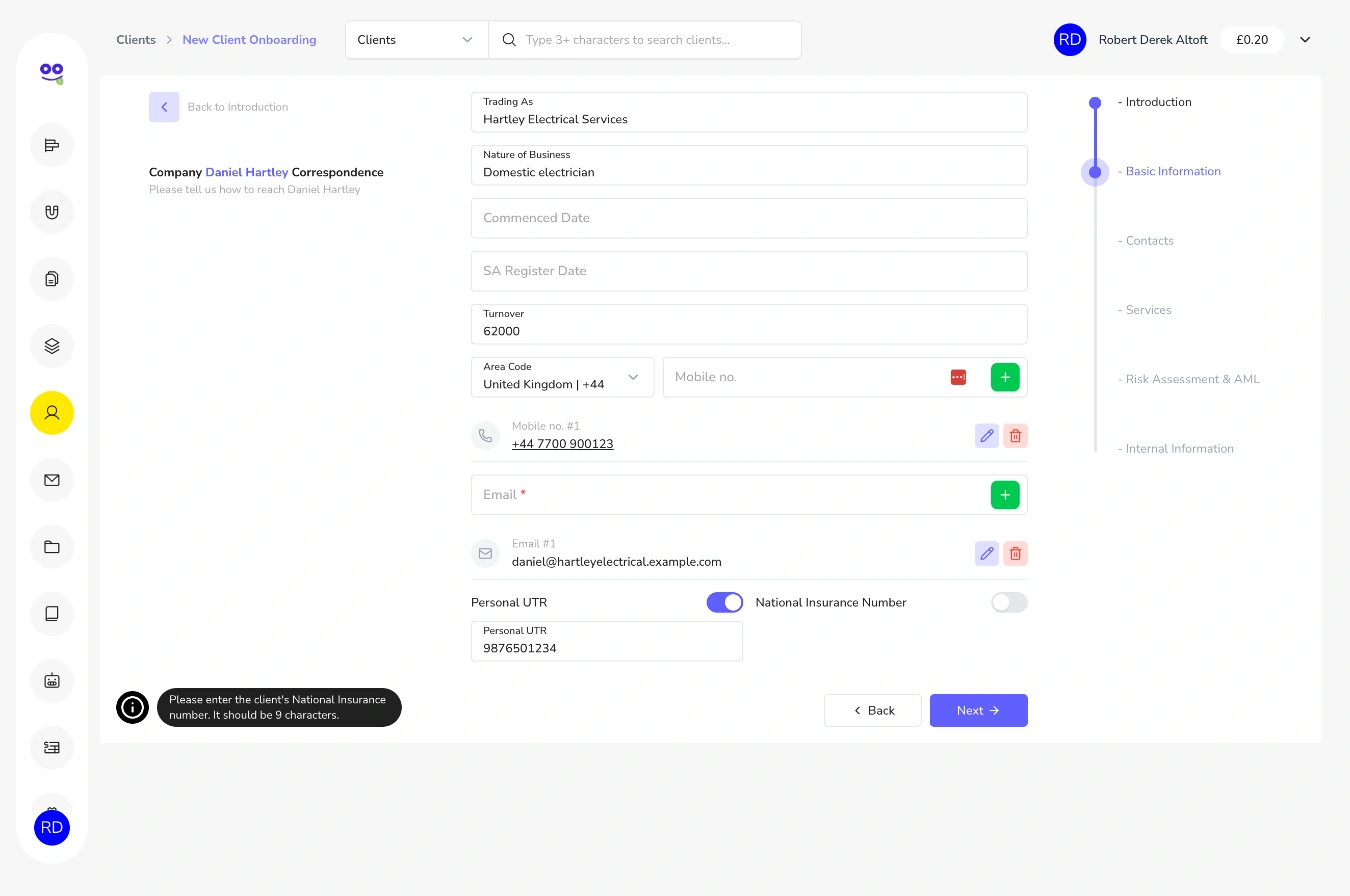1350x896 pixels.
Task: Go Back to Introduction
Action: tap(219, 107)
